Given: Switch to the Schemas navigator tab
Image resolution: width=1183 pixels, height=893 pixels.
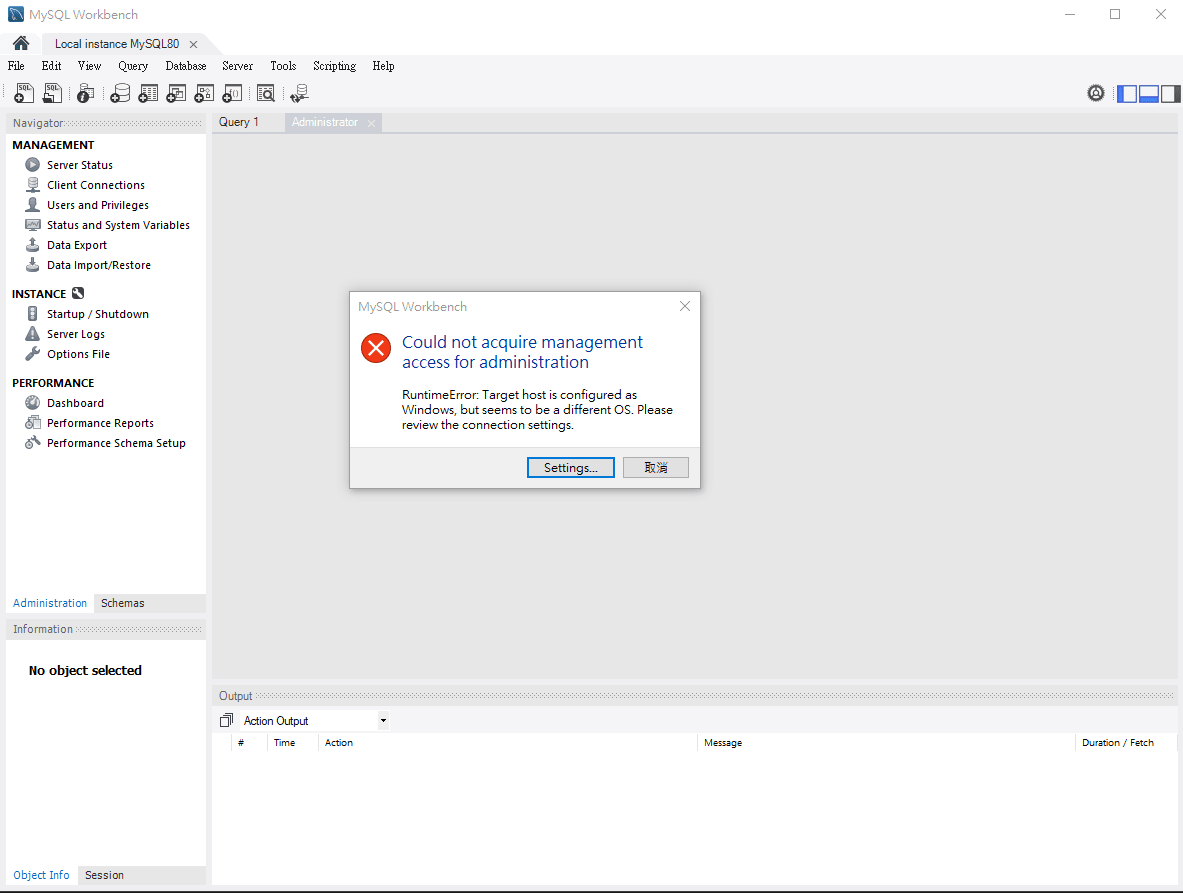Looking at the screenshot, I should point(122,603).
